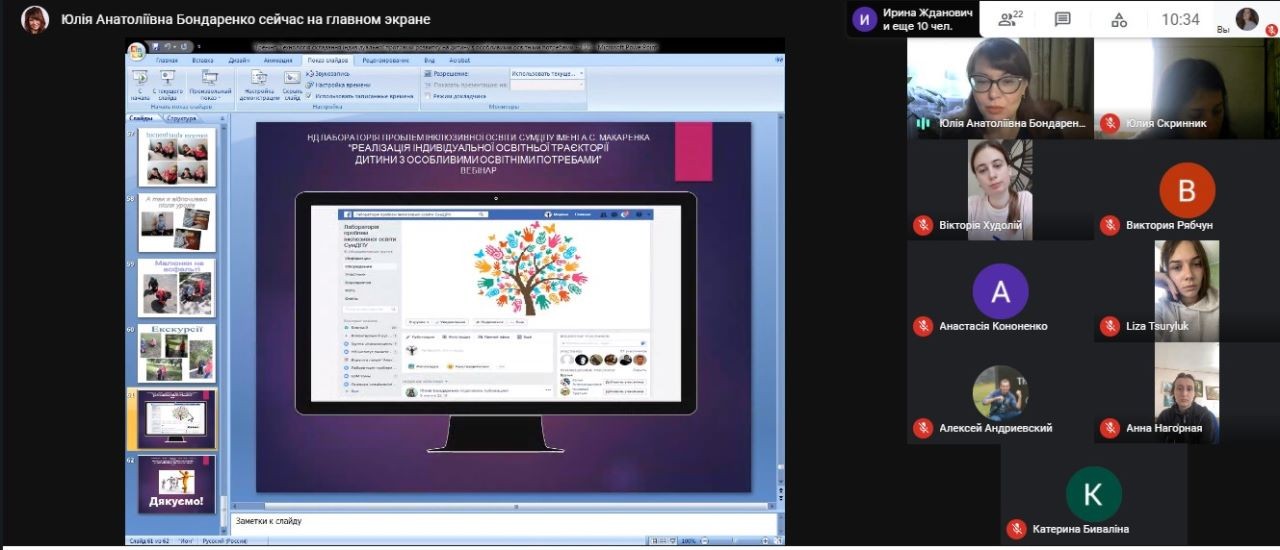Click the Hide Slide icon
This screenshot has height=550, width=1280.
click(292, 82)
